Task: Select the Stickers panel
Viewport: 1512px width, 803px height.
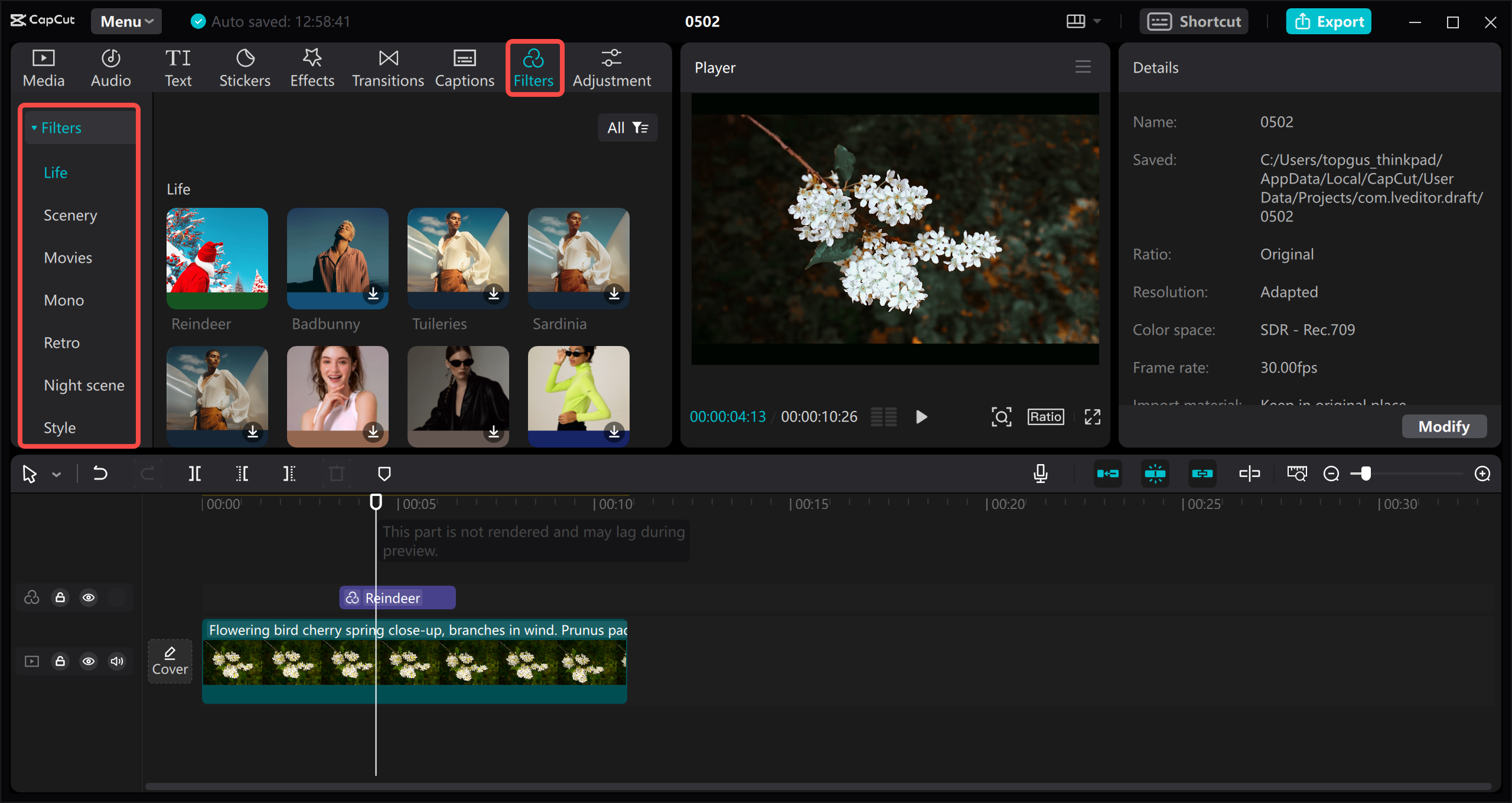Action: tap(245, 67)
